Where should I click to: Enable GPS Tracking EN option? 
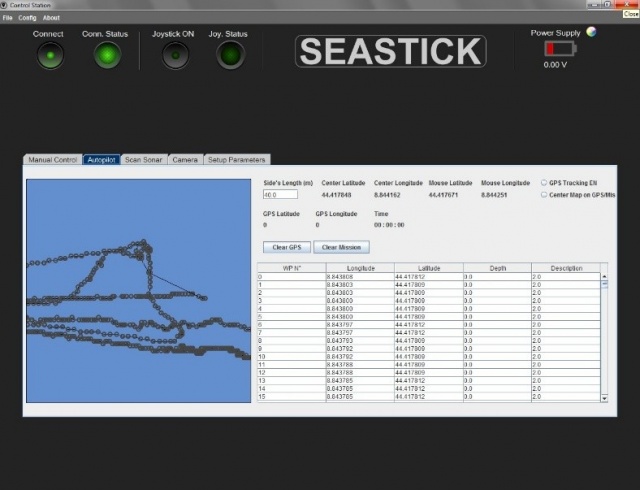[543, 183]
